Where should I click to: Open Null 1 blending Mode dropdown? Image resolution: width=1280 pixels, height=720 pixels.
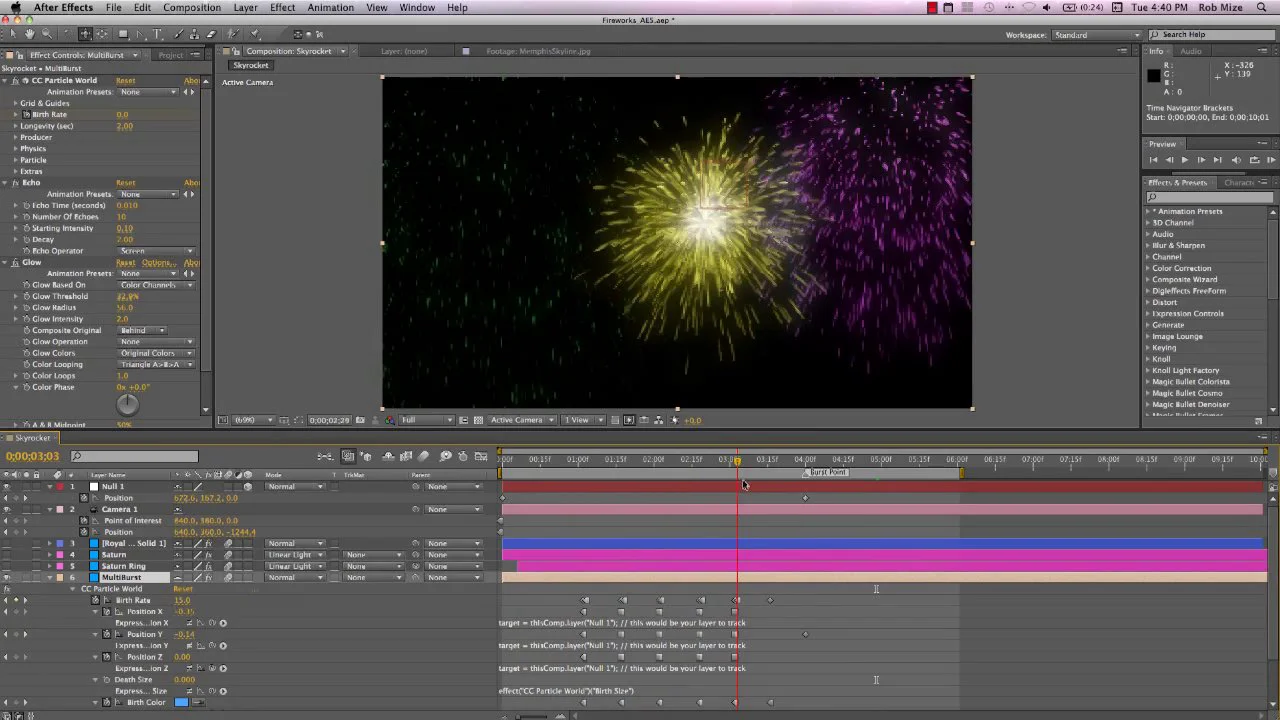coord(295,486)
